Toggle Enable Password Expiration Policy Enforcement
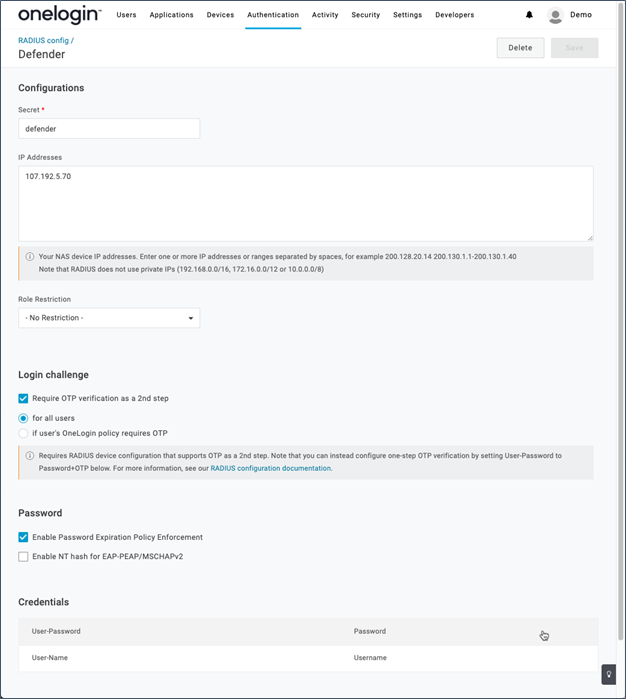This screenshot has height=699, width=626. (x=23, y=537)
